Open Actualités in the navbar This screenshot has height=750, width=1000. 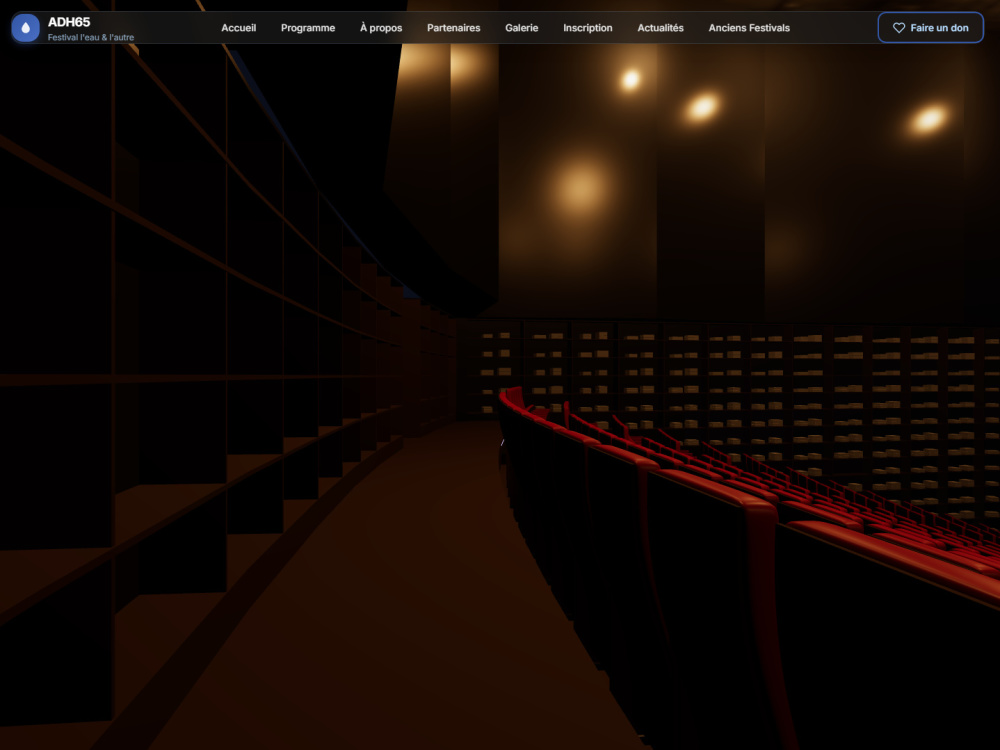(x=660, y=28)
